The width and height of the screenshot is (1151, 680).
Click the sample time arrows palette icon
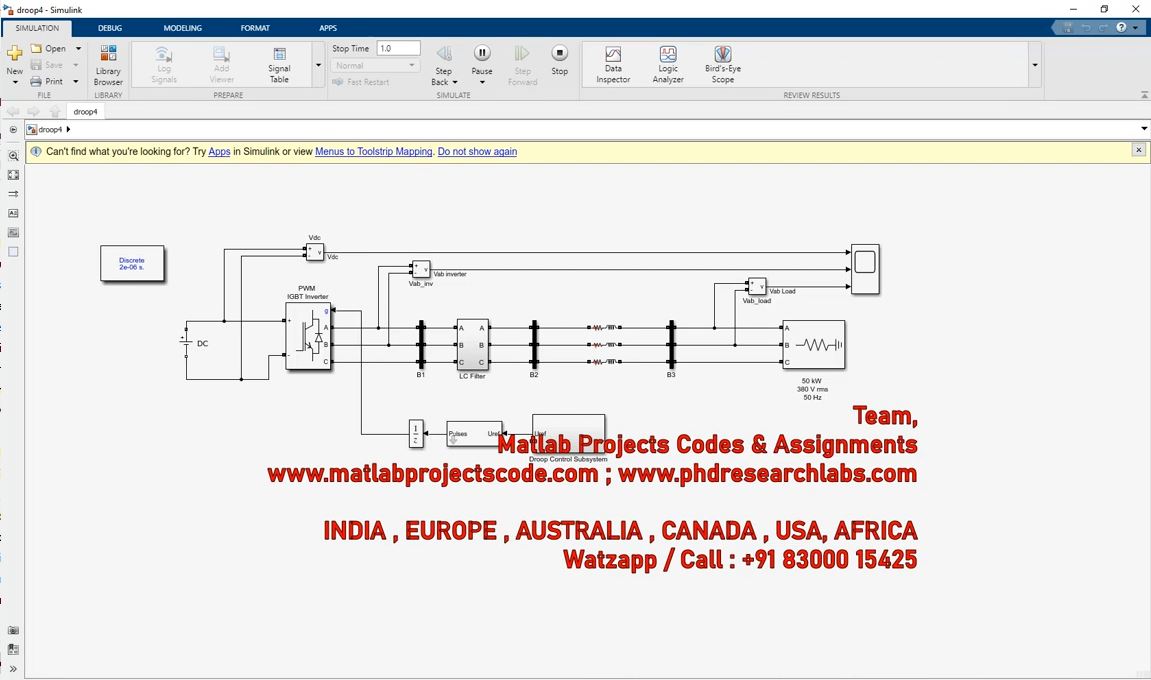point(13,194)
